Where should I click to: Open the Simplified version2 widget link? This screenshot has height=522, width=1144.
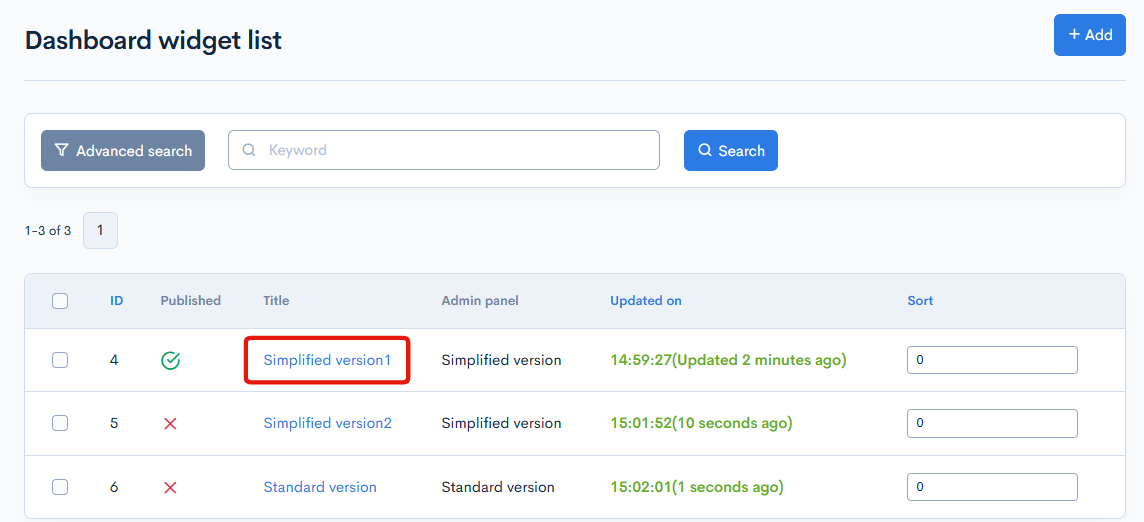327,423
